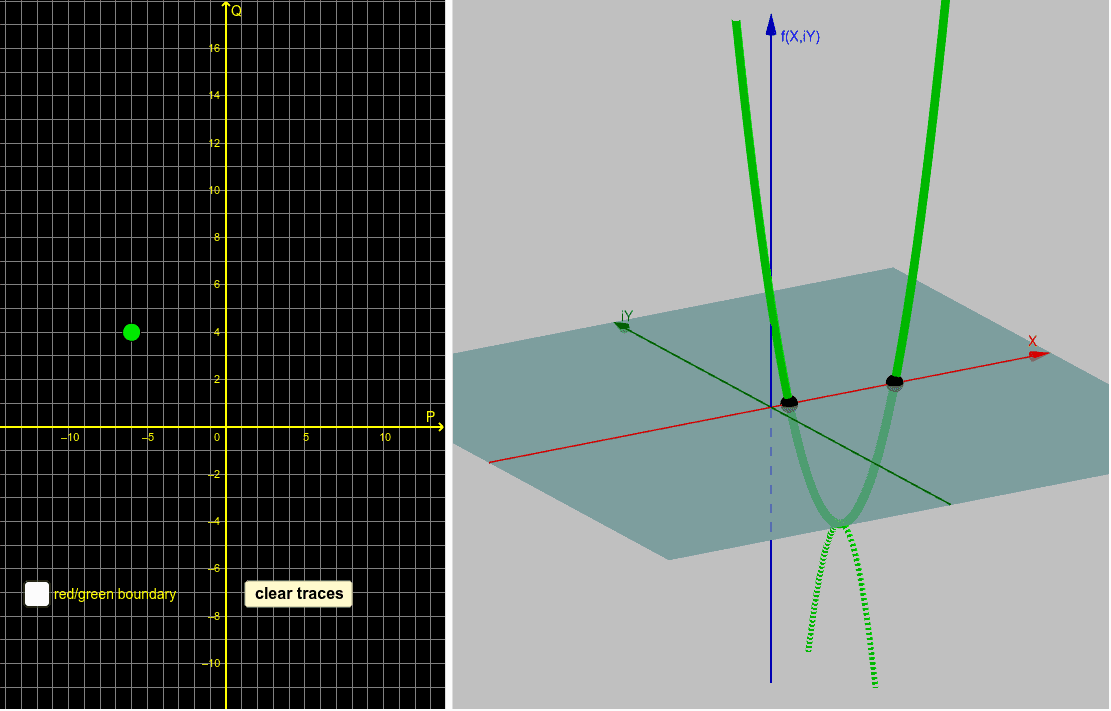
Task: Click the iY axis label
Action: pos(626,316)
